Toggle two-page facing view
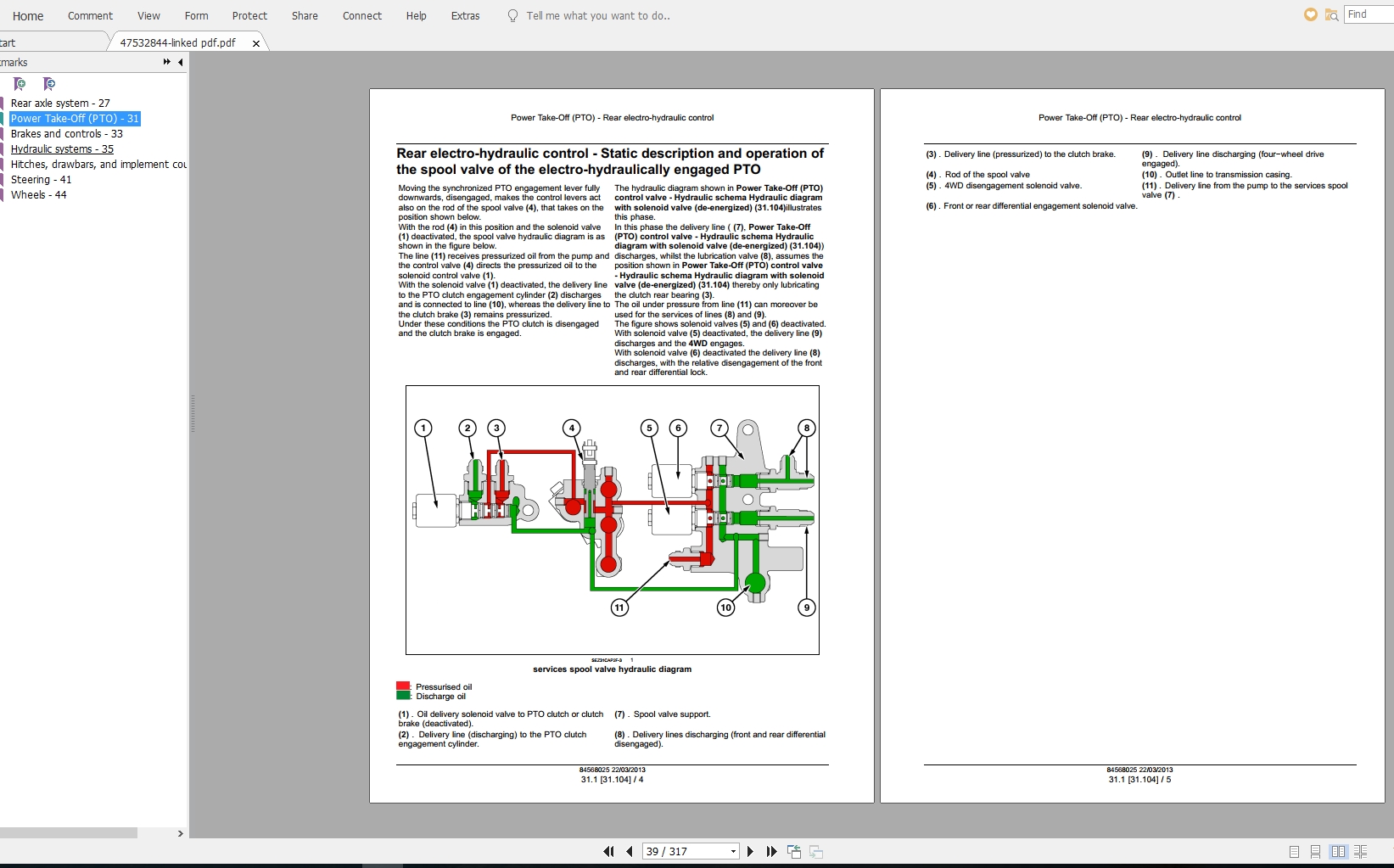Viewport: 1394px width, 868px height. click(1338, 851)
